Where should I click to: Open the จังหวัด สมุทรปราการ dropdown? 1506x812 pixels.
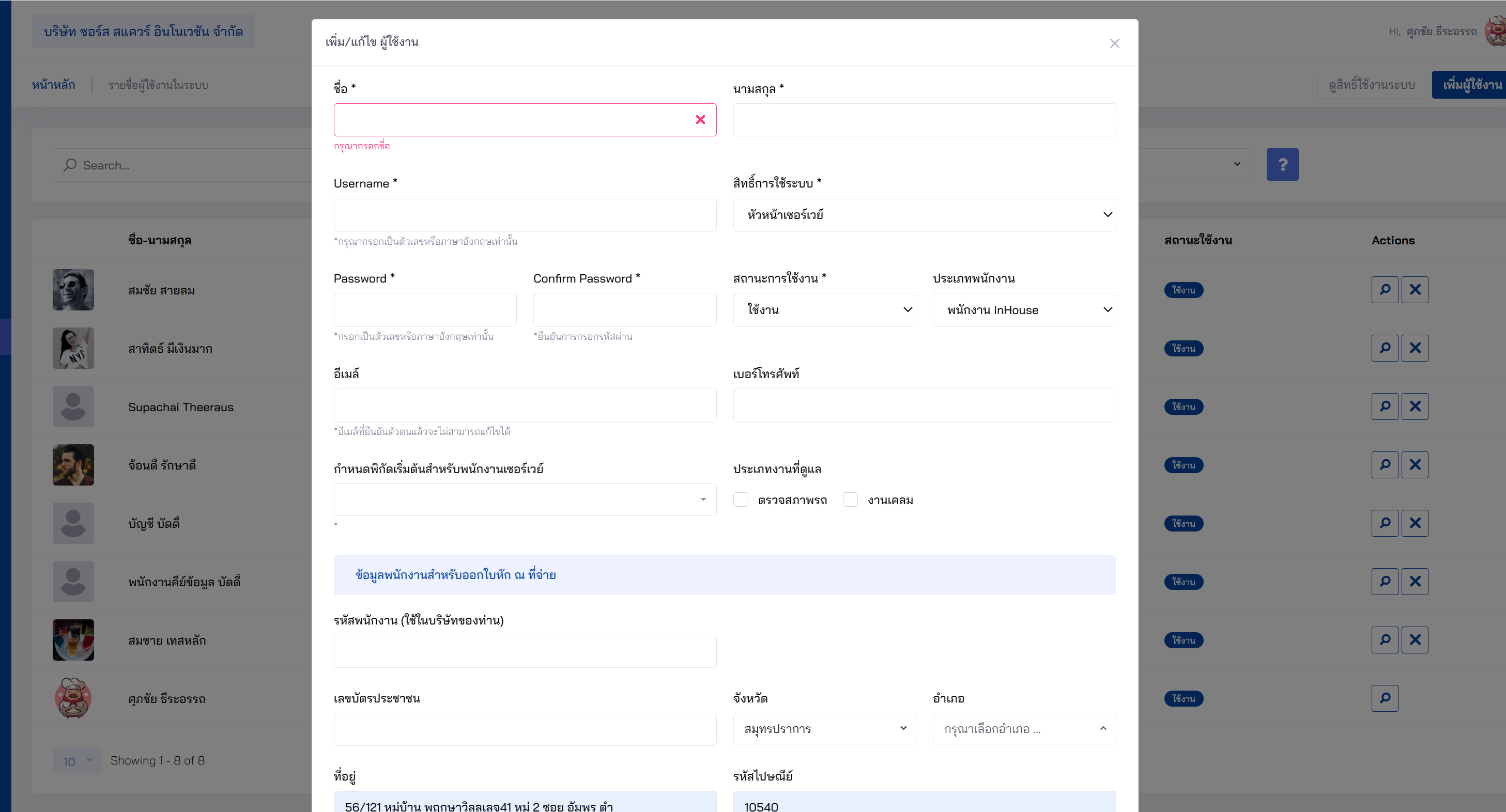coord(824,728)
